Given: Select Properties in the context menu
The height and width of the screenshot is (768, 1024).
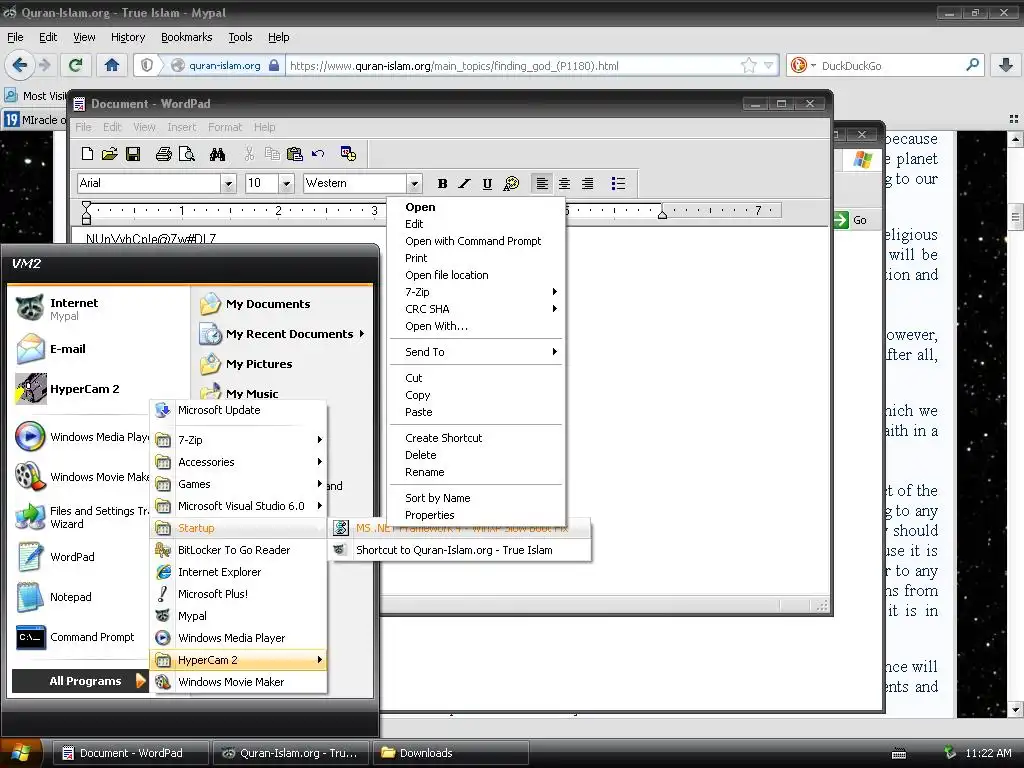Looking at the screenshot, I should point(477,515).
